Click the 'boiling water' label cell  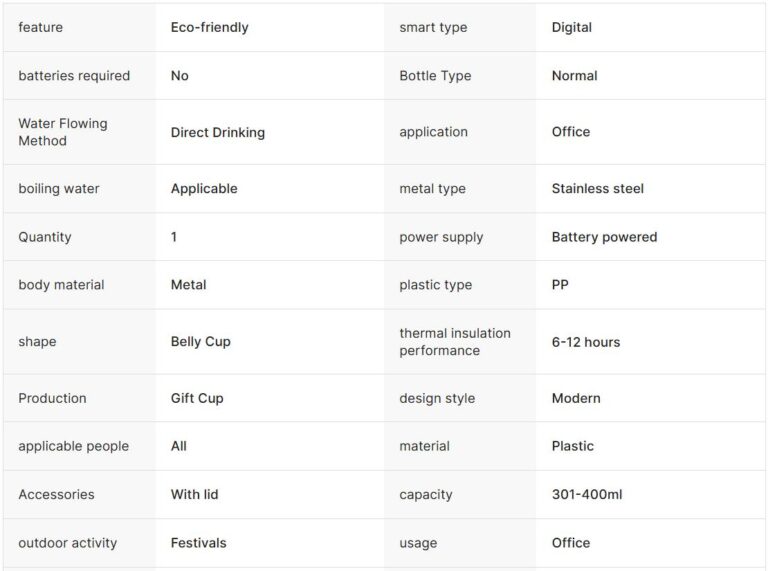click(59, 189)
